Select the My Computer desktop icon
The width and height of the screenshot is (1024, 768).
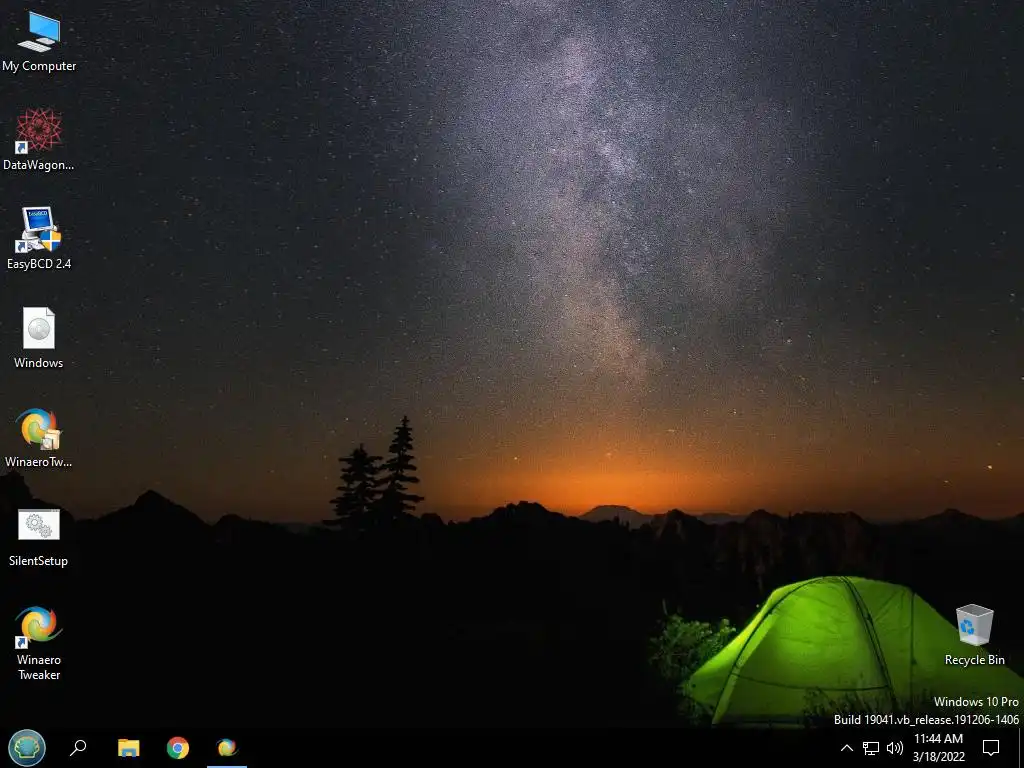39,42
